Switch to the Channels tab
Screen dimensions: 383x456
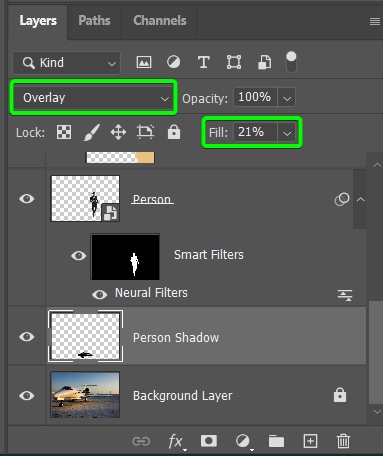pos(160,21)
